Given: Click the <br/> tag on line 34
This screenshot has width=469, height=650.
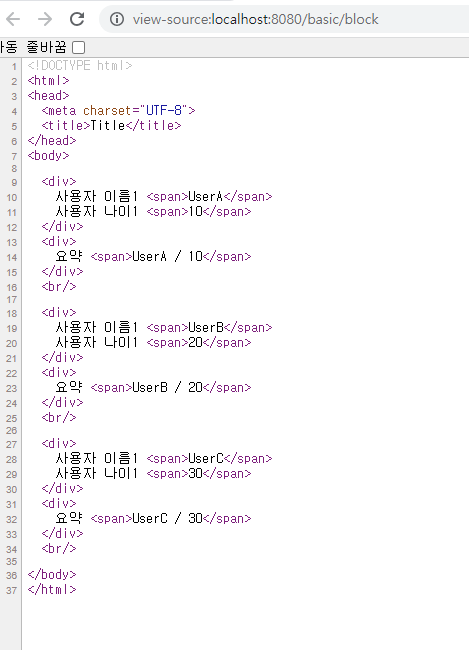Looking at the screenshot, I should 59,548.
